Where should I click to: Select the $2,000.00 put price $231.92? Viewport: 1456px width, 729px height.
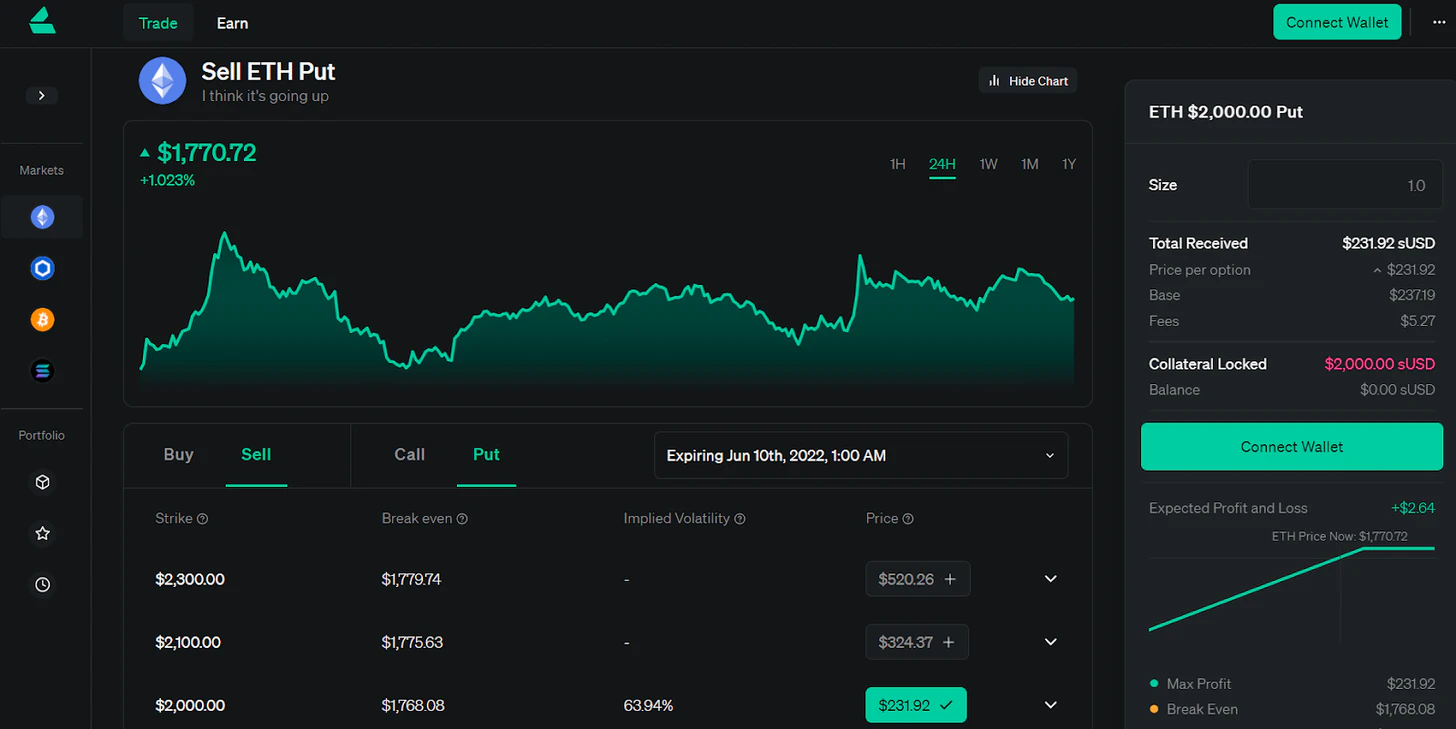coord(915,705)
